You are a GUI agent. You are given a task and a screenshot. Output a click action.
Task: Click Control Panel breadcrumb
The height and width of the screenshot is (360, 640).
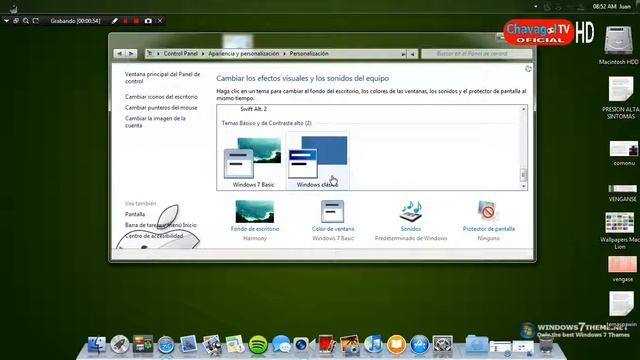pos(180,53)
